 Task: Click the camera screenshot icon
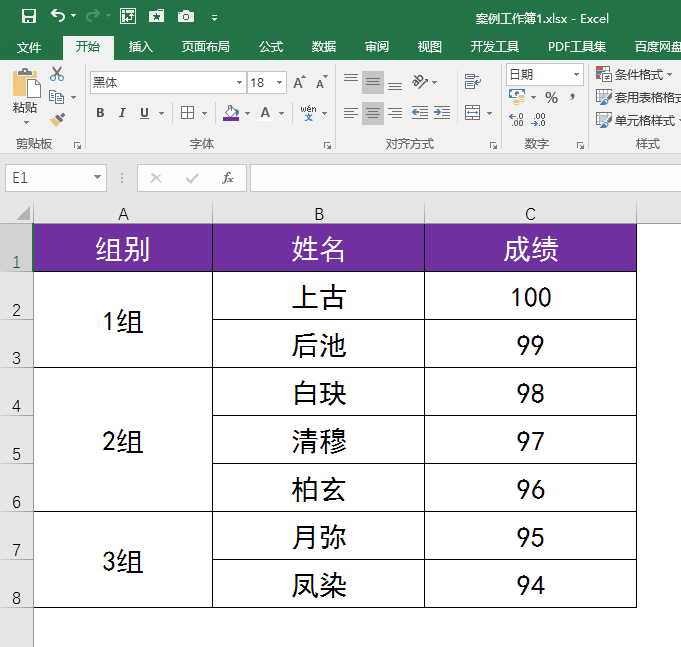[x=185, y=17]
